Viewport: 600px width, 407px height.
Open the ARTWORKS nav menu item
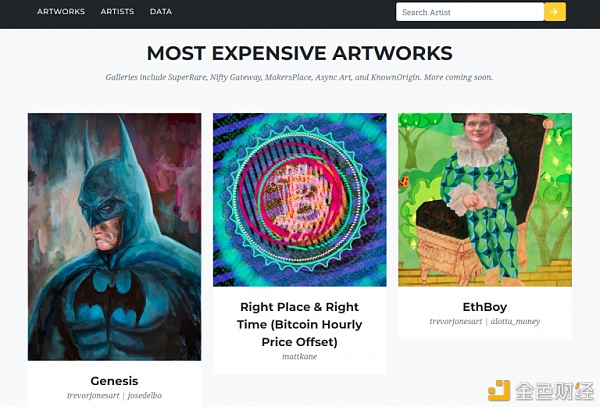61,11
